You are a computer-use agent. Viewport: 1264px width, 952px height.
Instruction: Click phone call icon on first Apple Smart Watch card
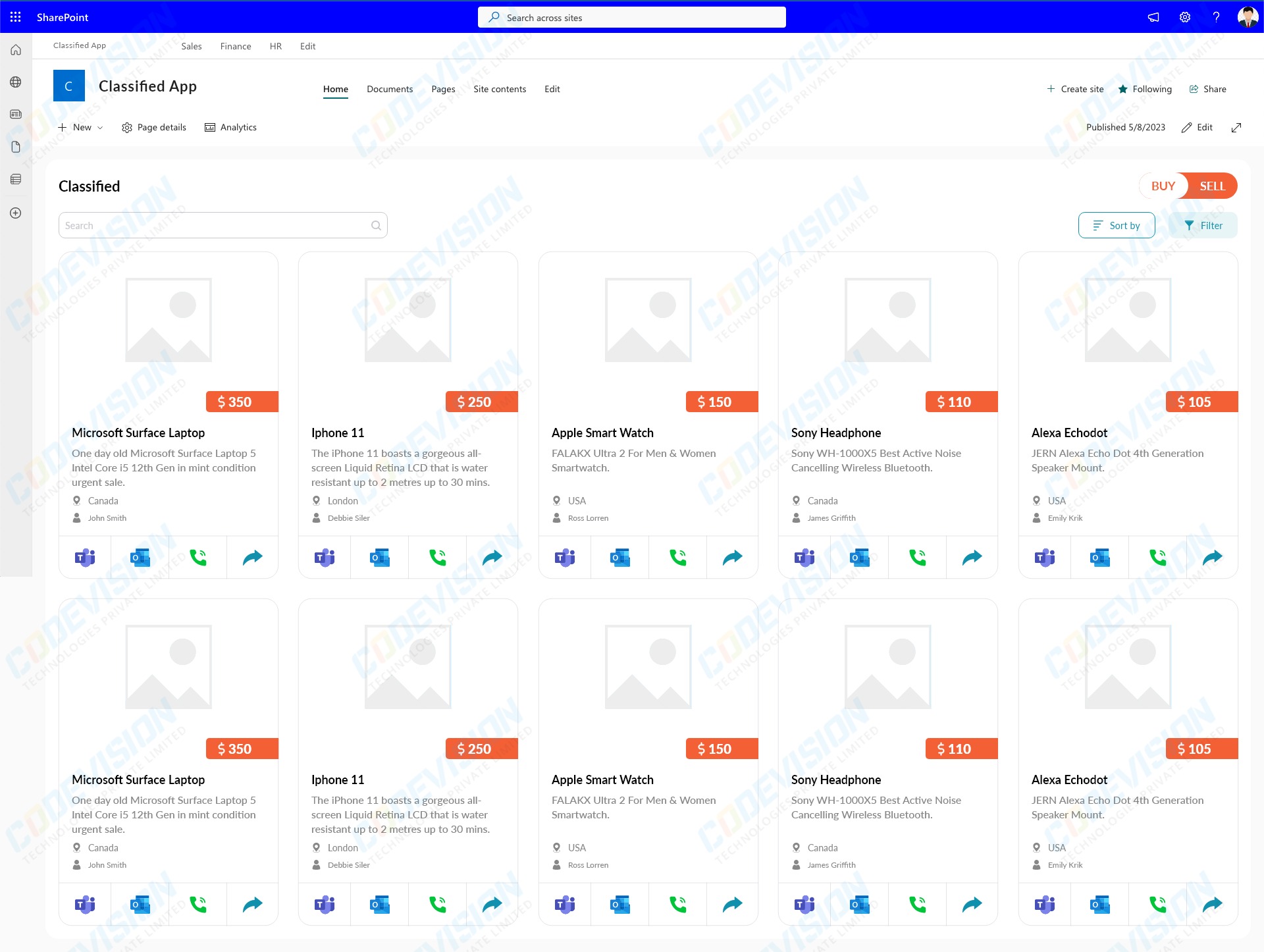tap(677, 558)
